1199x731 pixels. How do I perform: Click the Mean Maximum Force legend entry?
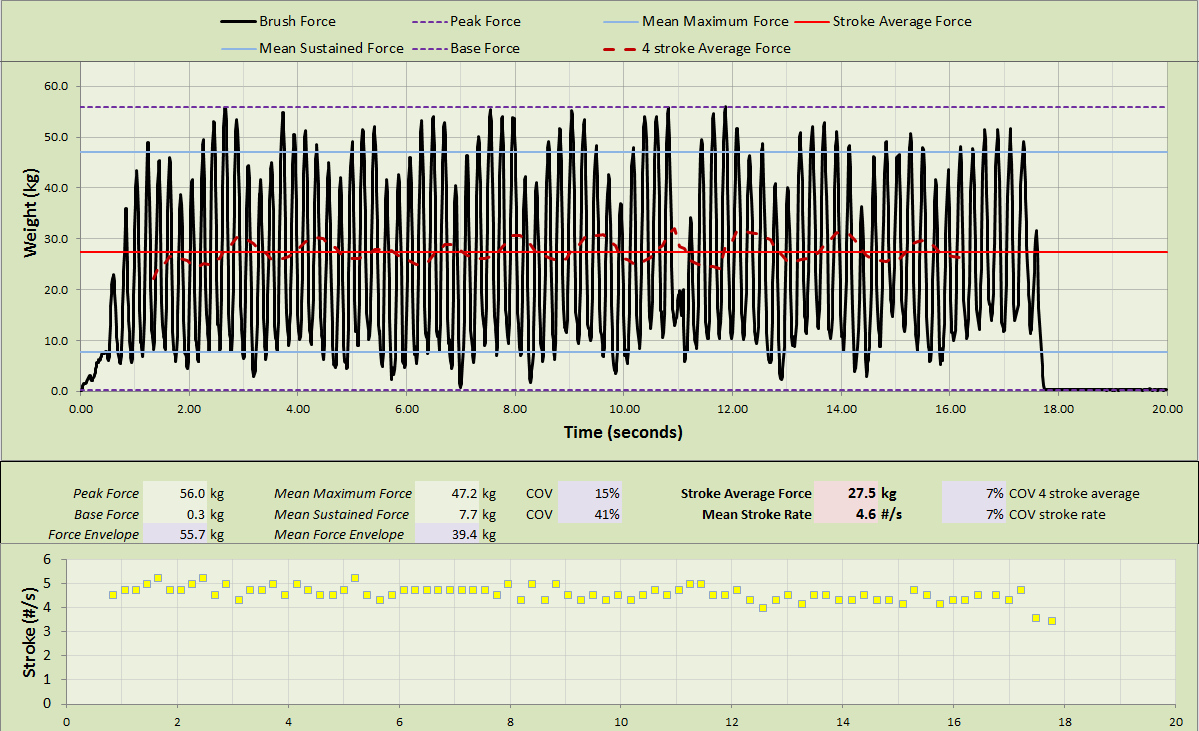(x=696, y=21)
